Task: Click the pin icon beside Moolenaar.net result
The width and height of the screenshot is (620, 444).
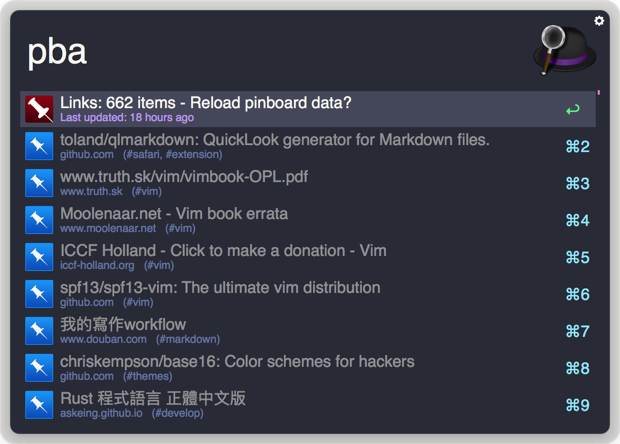Action: click(x=39, y=220)
